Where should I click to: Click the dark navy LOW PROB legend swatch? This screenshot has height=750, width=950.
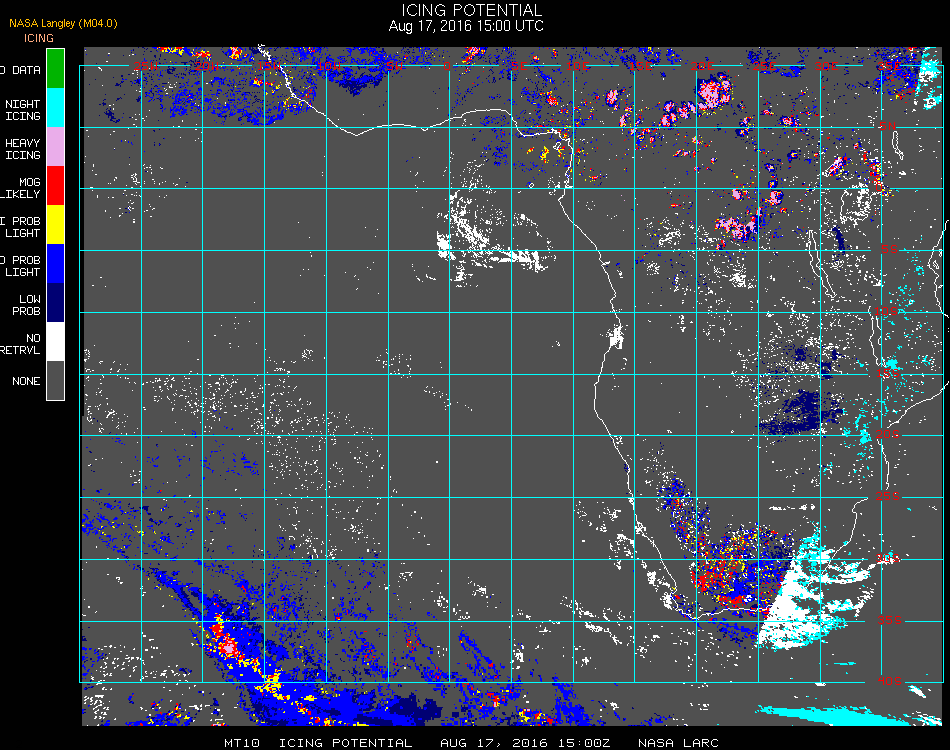coord(55,303)
